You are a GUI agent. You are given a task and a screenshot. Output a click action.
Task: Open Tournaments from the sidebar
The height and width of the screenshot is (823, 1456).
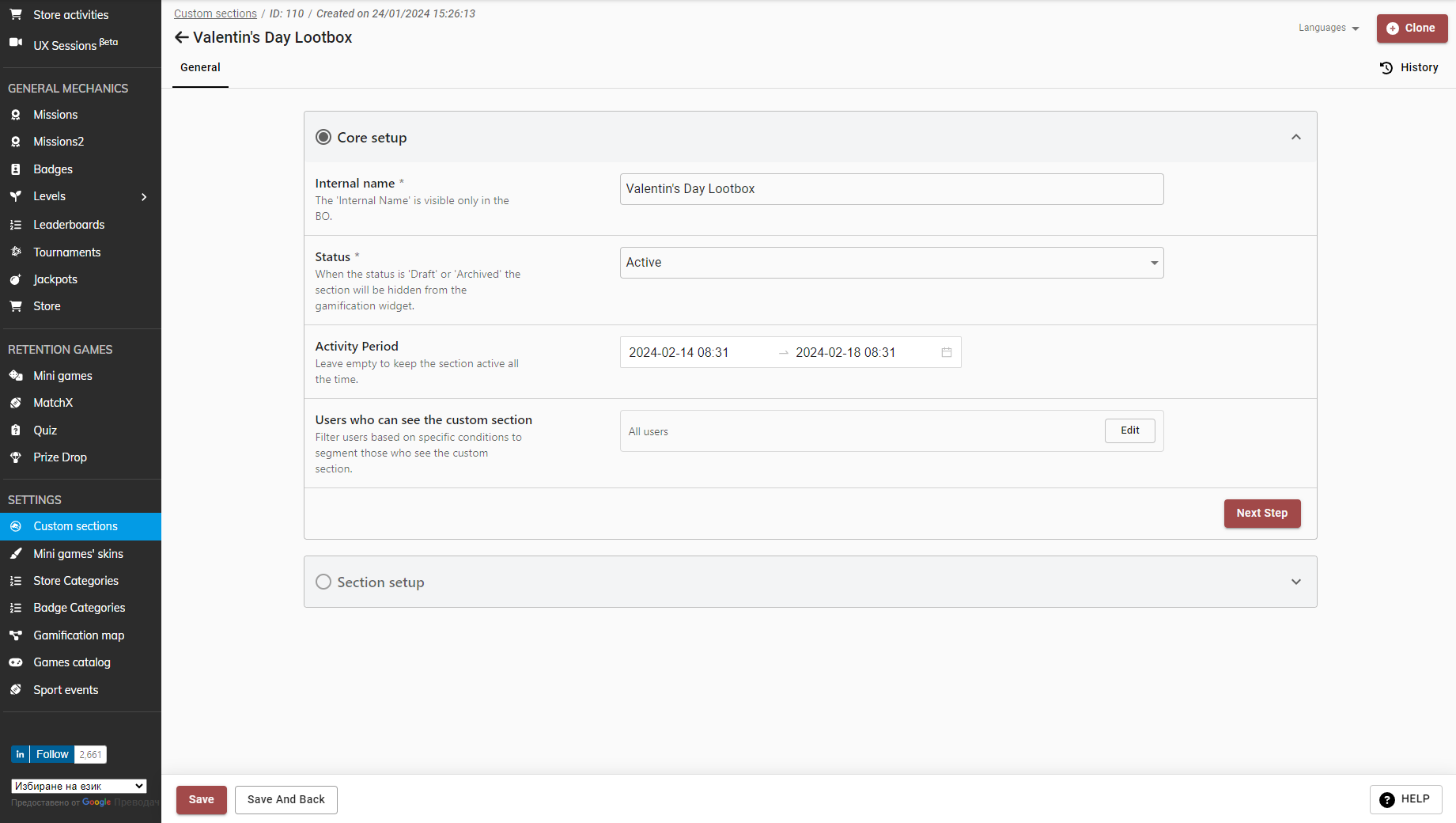point(66,252)
